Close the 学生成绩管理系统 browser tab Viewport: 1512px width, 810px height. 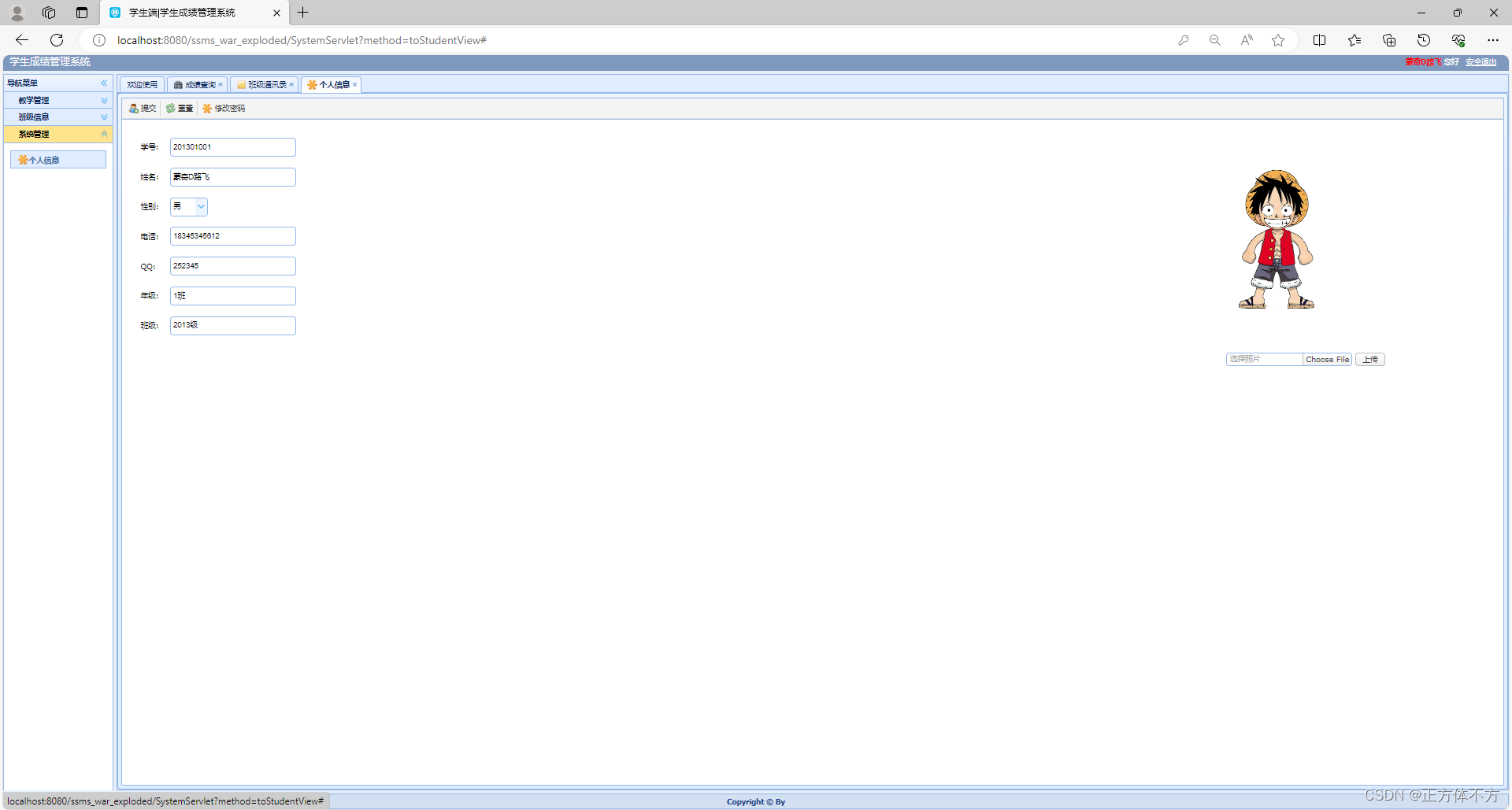pos(276,13)
